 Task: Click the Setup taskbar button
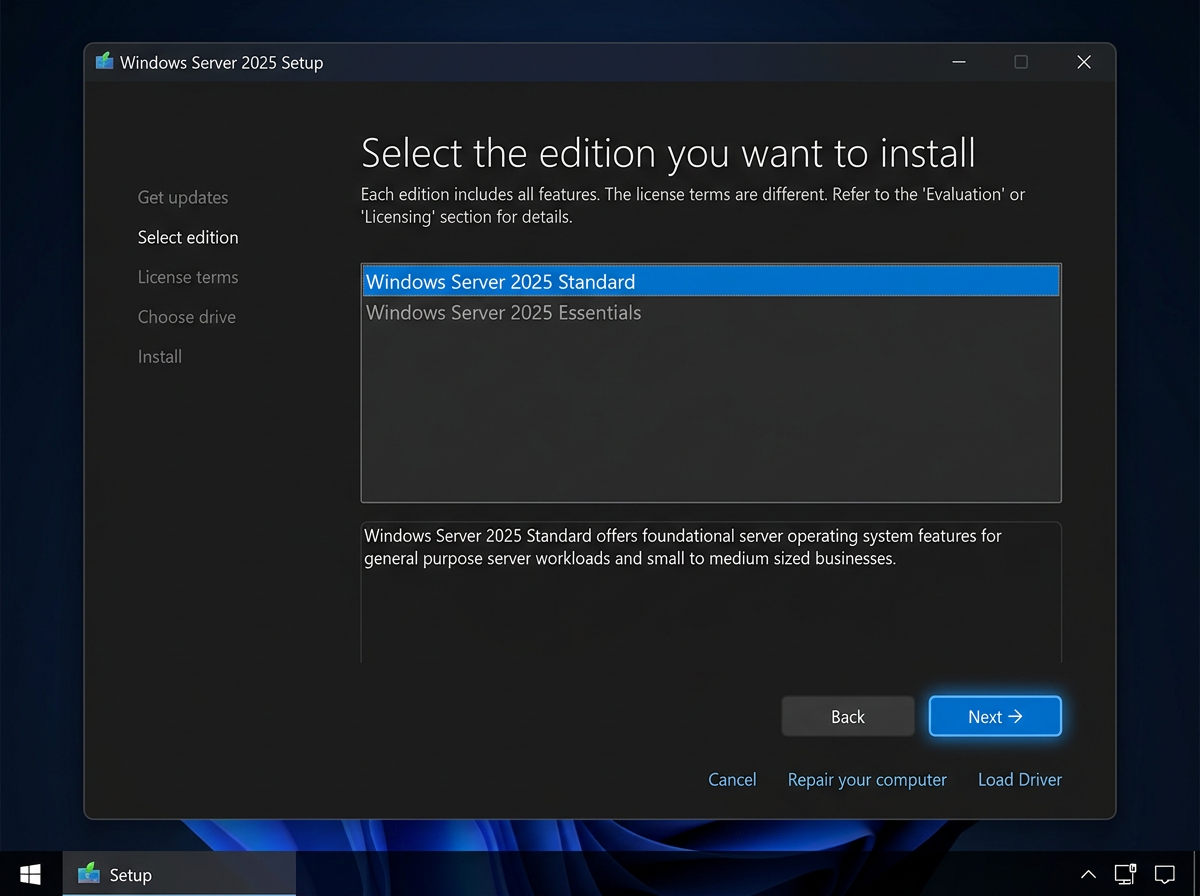pyautogui.click(x=180, y=874)
